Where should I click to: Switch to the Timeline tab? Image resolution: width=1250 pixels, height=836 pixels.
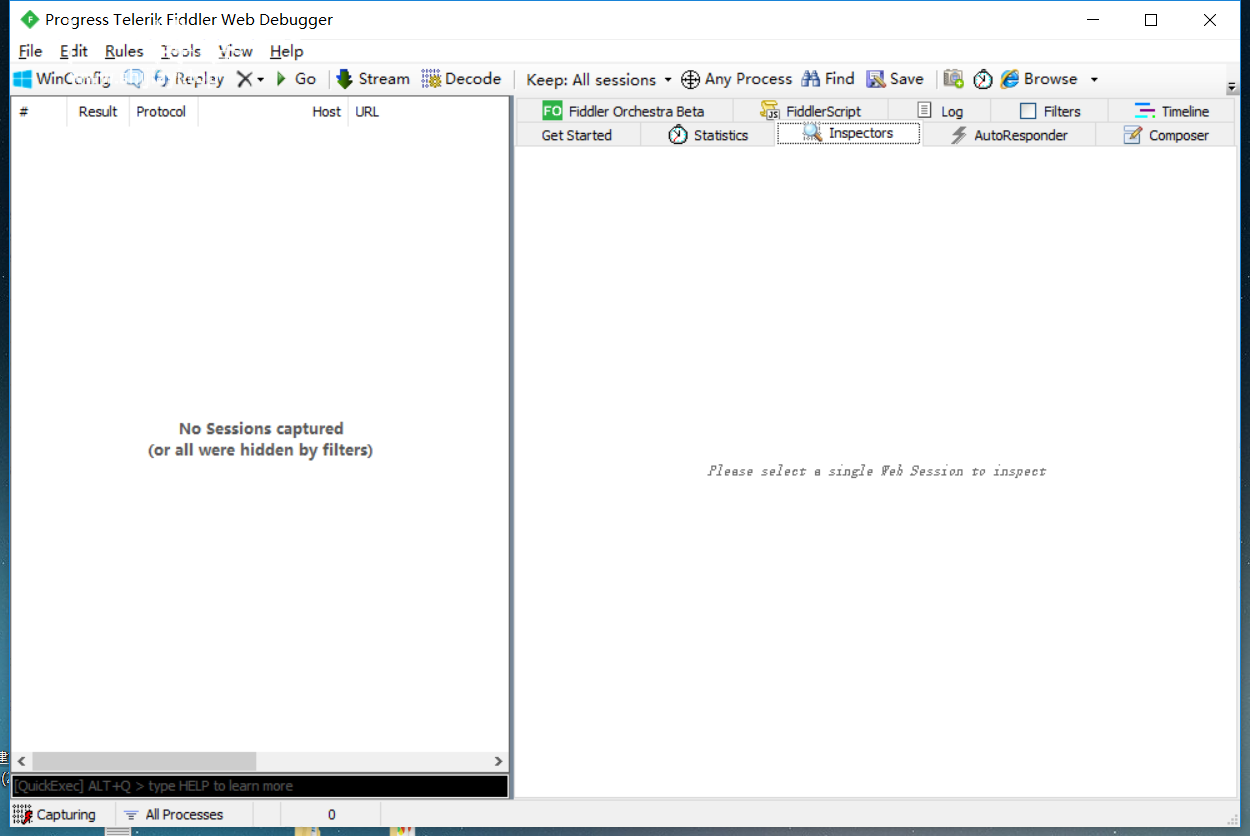click(1172, 111)
